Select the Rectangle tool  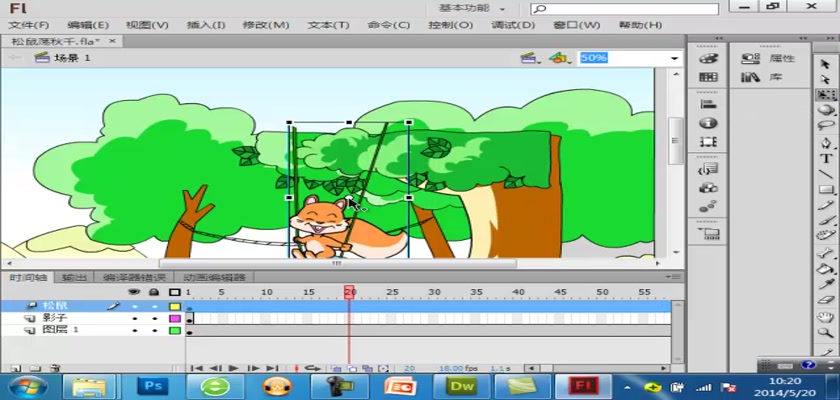tap(826, 190)
